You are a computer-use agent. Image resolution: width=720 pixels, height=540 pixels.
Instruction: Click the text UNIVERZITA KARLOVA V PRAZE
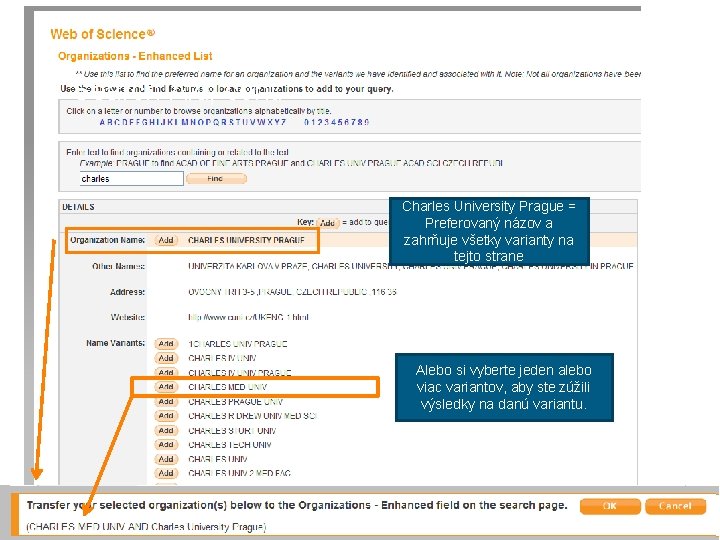248,266
